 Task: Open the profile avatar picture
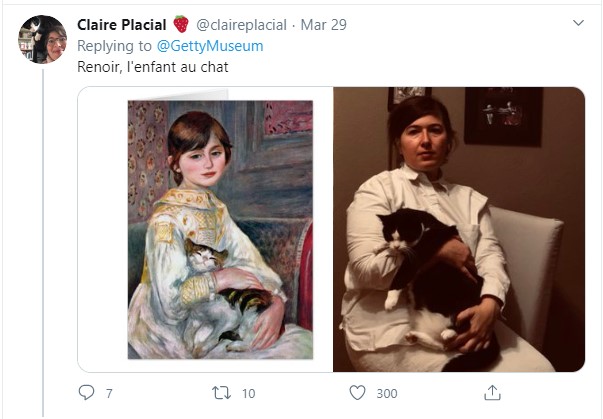43,40
